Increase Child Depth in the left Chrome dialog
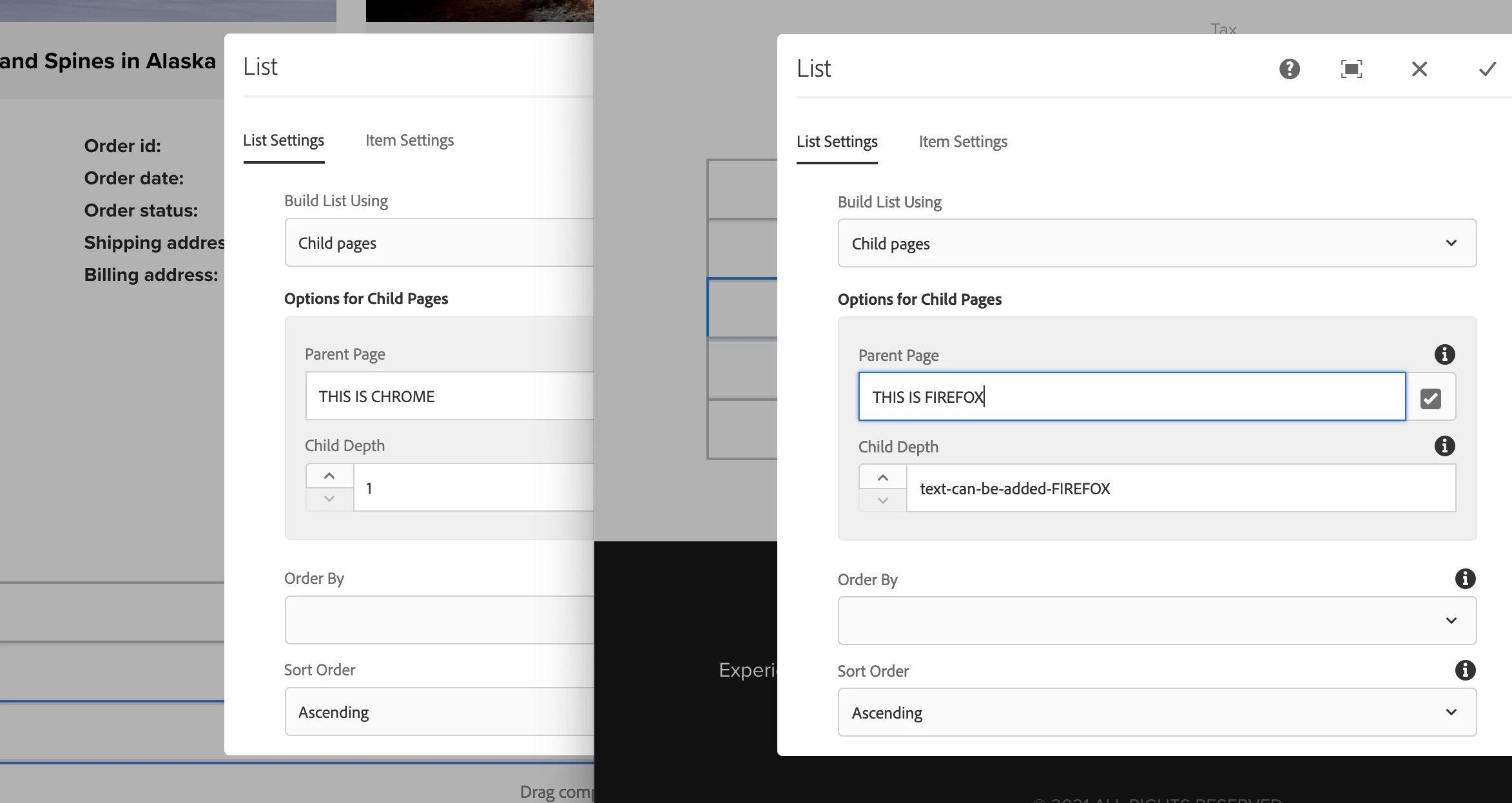Screen dimensions: 1512x803 [329, 476]
